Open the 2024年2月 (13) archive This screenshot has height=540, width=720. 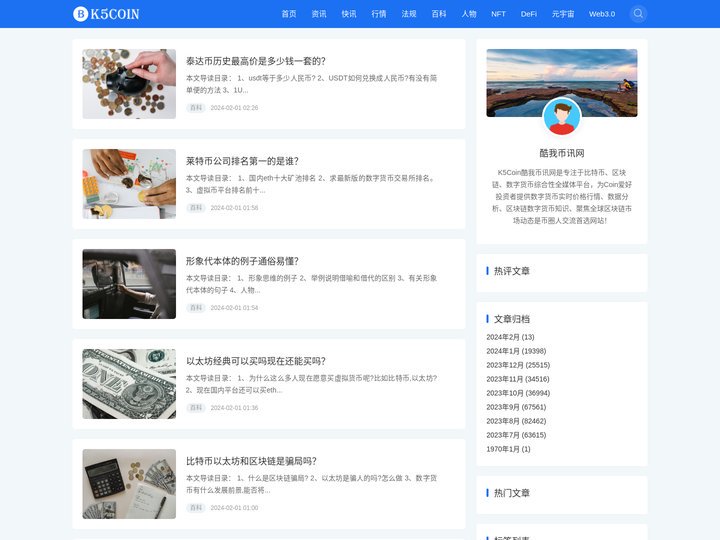point(510,337)
